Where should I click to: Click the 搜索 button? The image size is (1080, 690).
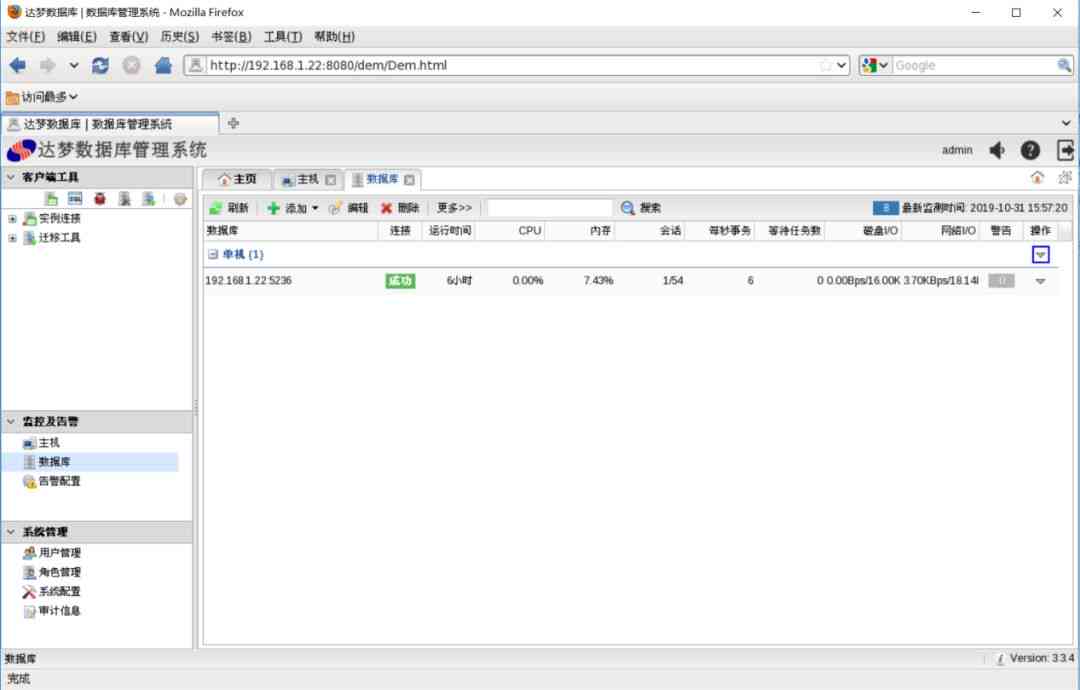click(x=641, y=208)
